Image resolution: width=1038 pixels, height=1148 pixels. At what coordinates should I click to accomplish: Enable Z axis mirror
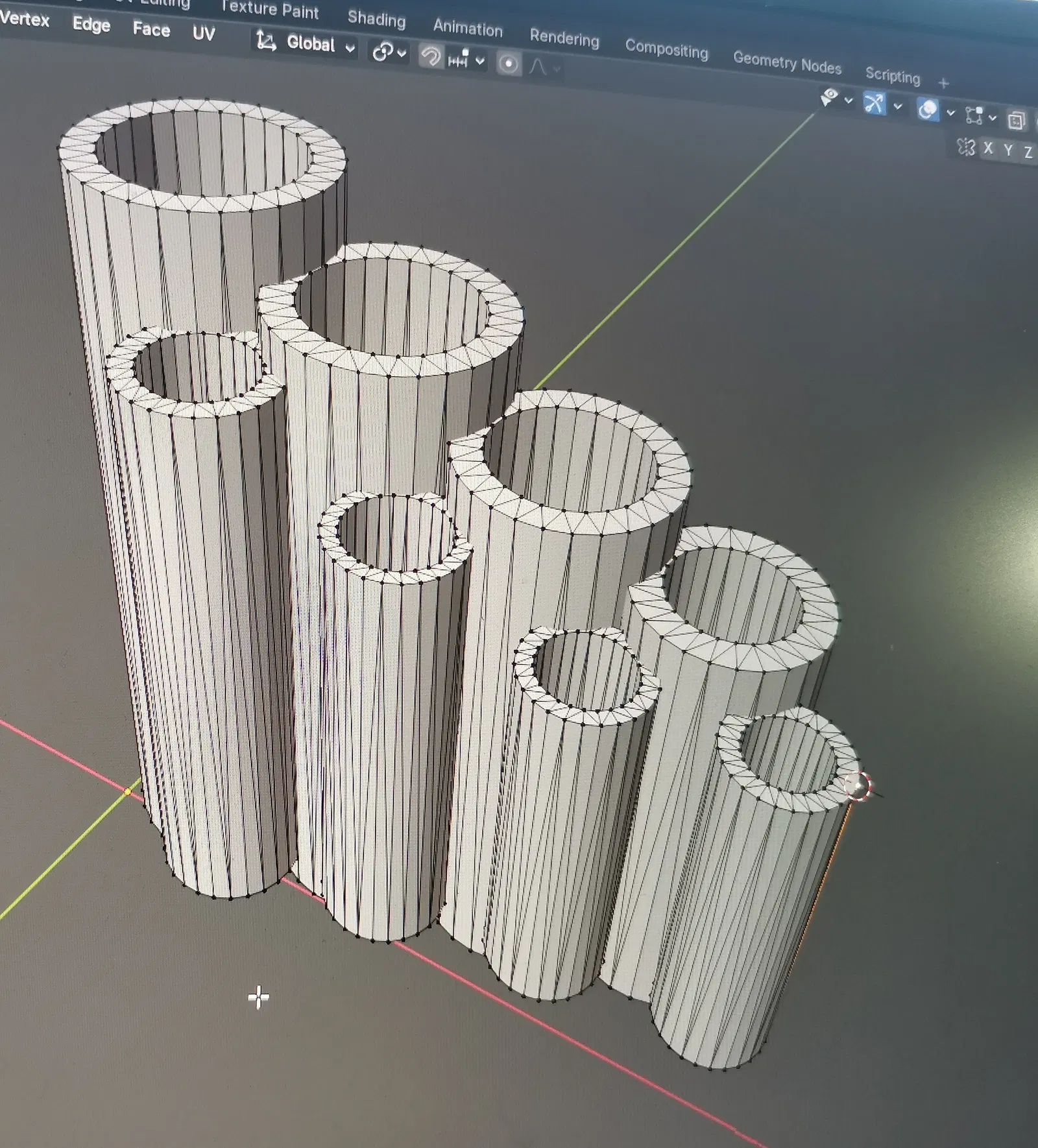coord(1028,152)
